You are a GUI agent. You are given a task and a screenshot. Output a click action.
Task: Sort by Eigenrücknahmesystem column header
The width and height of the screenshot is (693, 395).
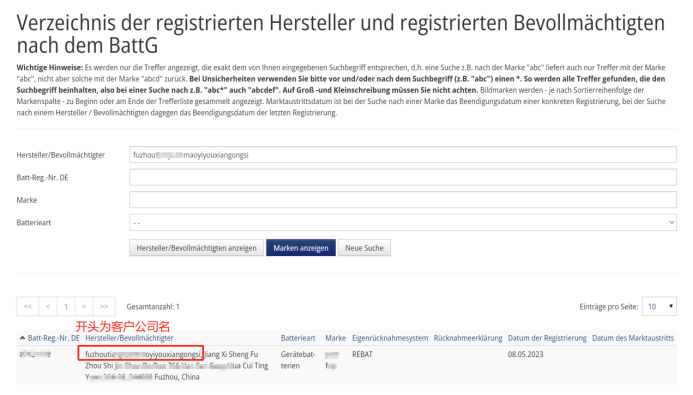tap(390, 338)
